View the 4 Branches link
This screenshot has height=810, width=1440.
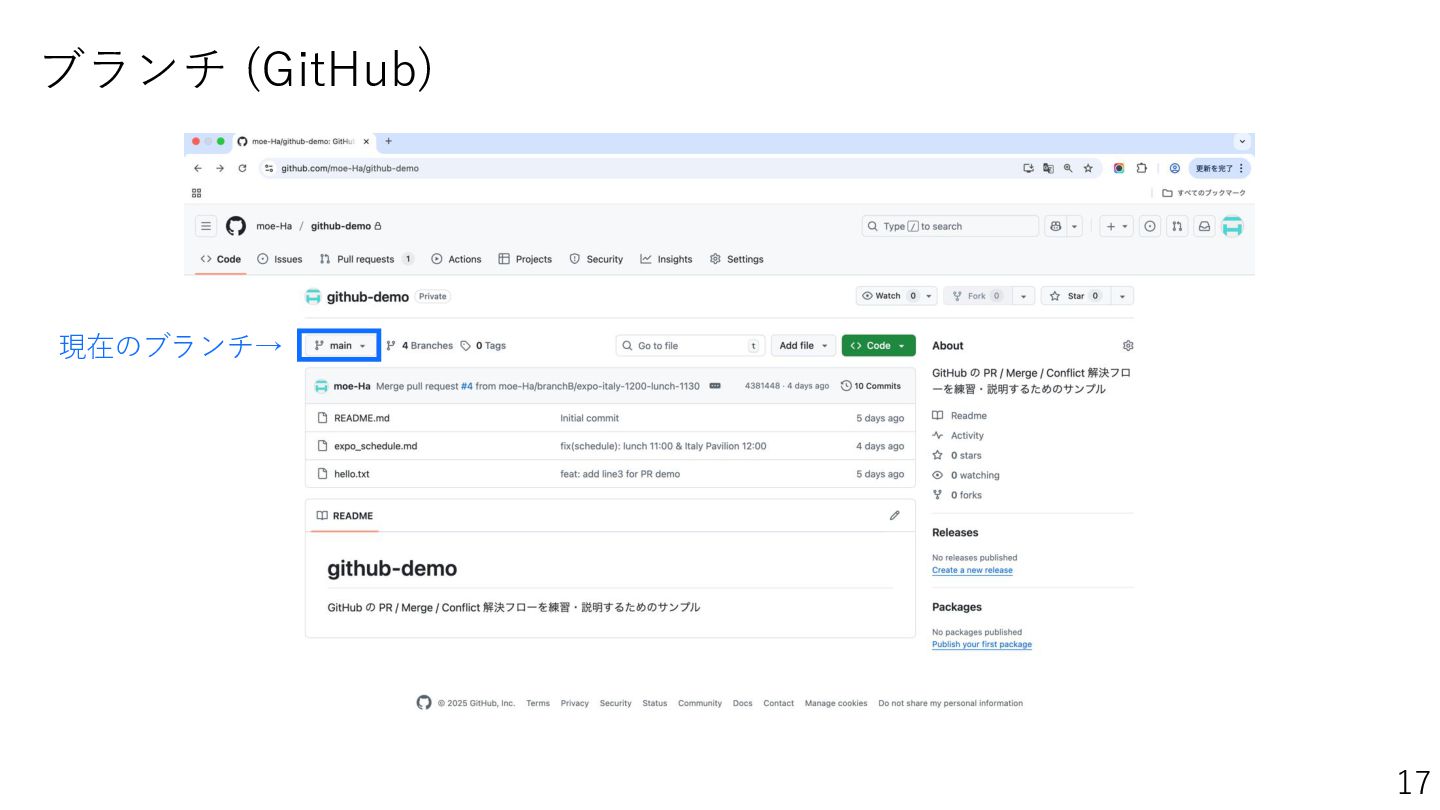click(419, 346)
